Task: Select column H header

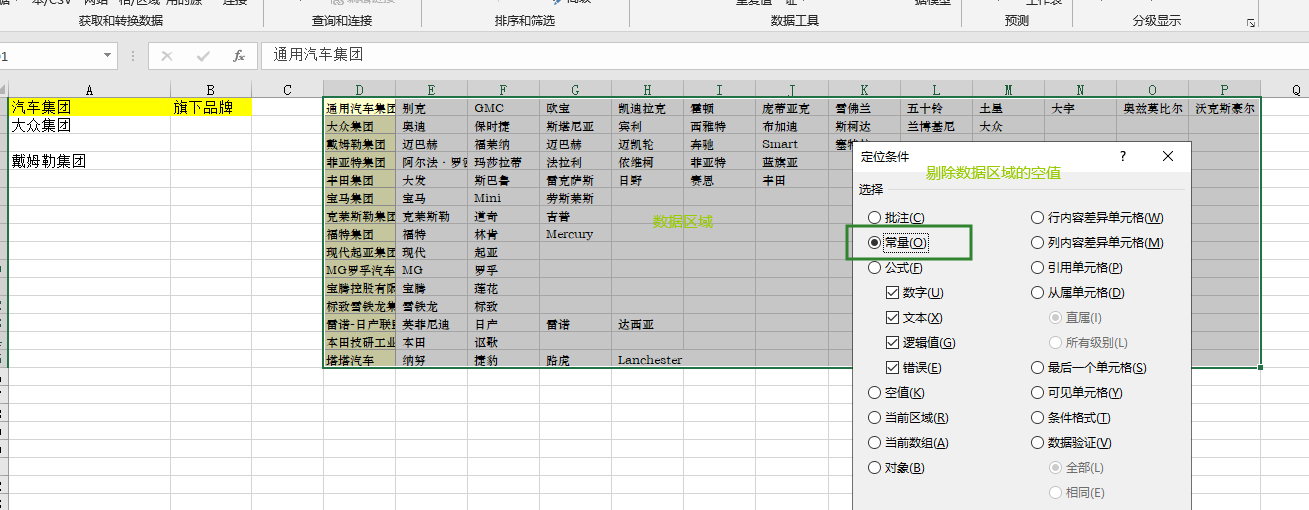Action: (x=648, y=90)
